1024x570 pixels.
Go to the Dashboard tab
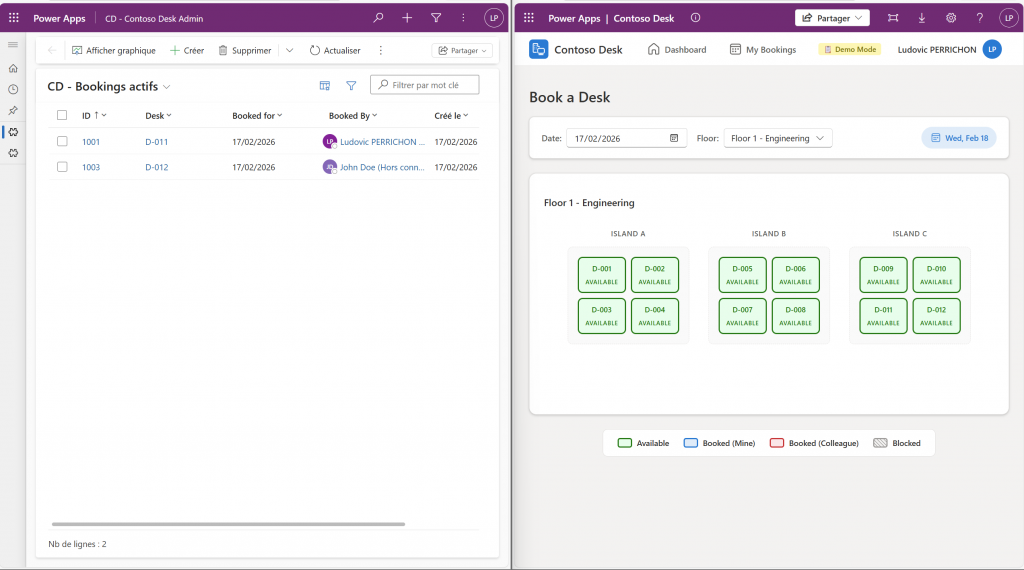click(x=677, y=49)
